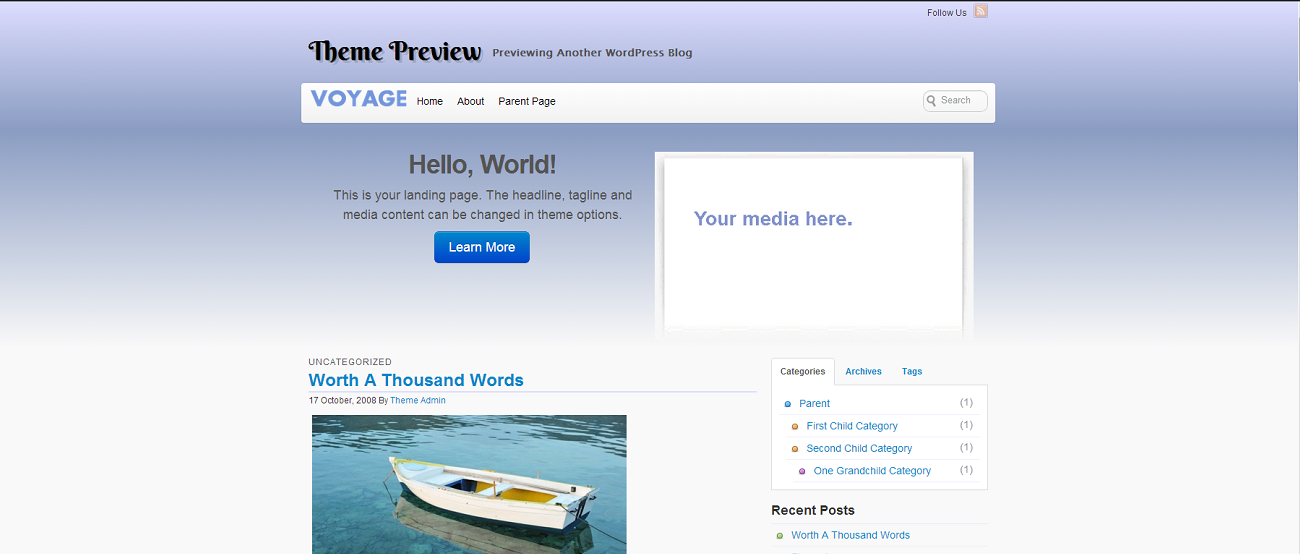
Task: Click the magnifier icon in search box
Action: tap(931, 101)
